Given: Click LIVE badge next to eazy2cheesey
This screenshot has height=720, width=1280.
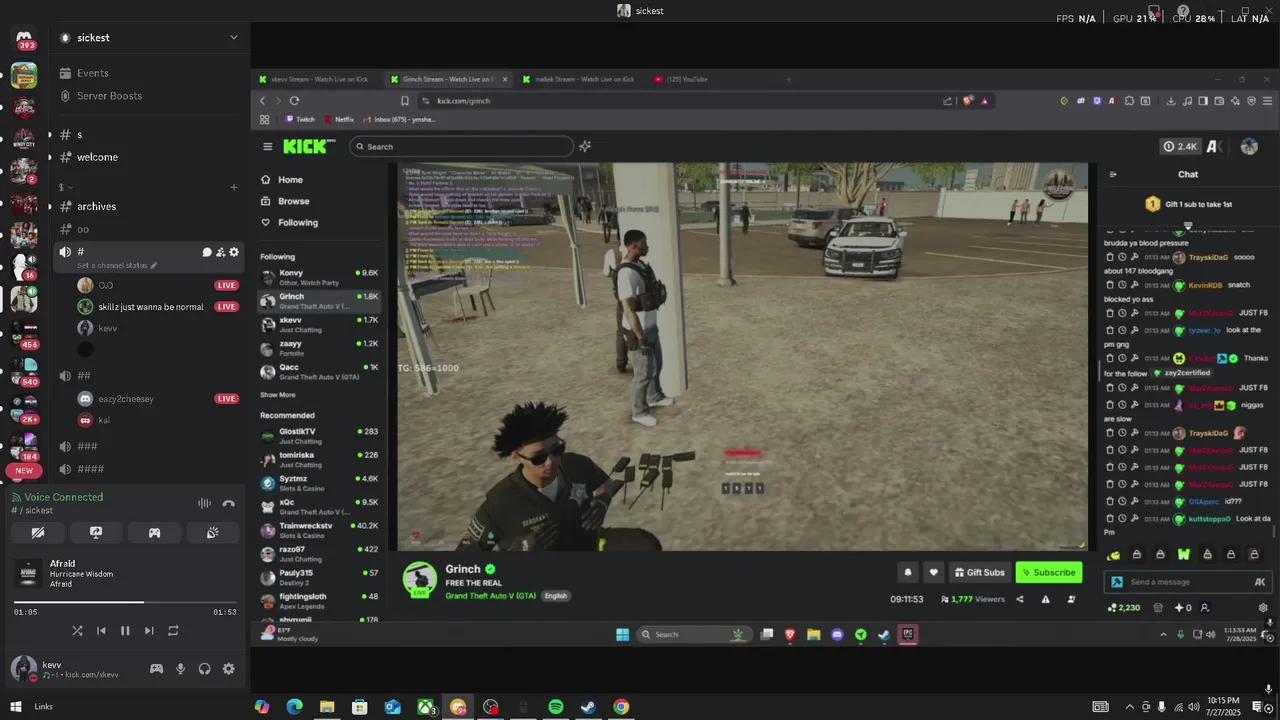Looking at the screenshot, I should coord(227,399).
